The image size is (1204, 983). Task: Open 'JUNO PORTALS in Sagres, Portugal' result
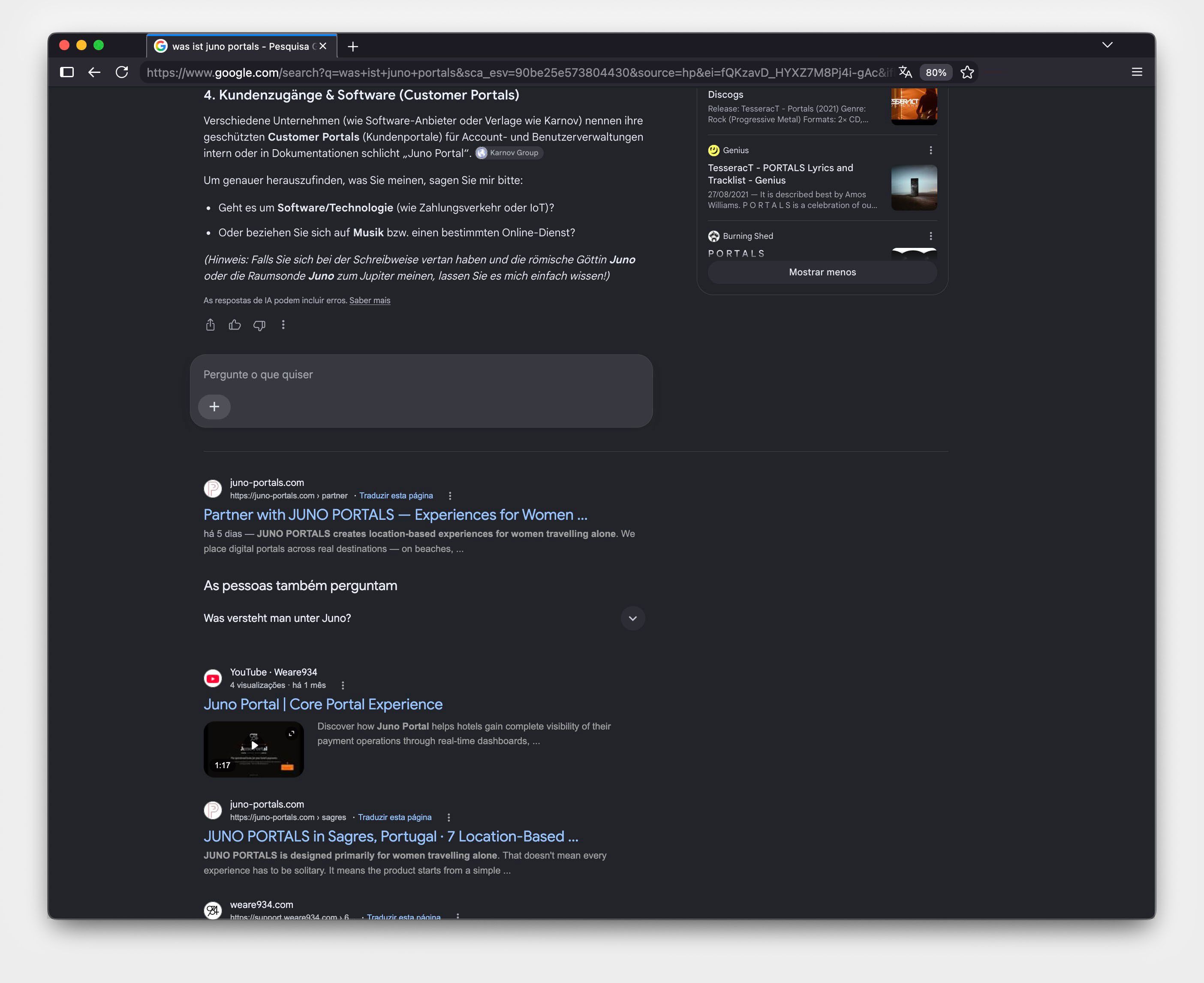tap(391, 836)
